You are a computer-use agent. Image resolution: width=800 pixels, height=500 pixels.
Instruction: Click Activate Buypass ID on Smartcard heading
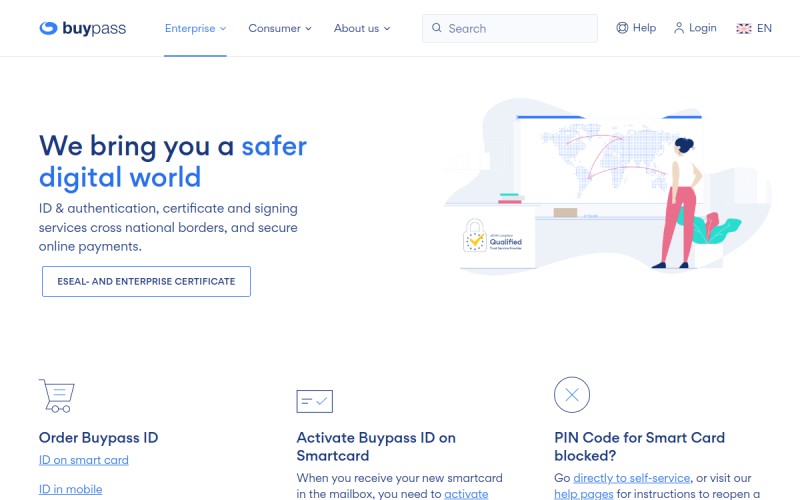coord(376,446)
